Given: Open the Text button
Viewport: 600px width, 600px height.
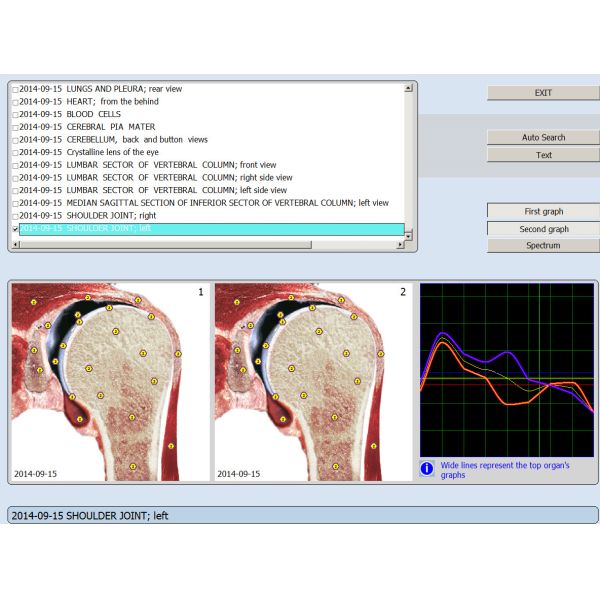Looking at the screenshot, I should point(543,155).
